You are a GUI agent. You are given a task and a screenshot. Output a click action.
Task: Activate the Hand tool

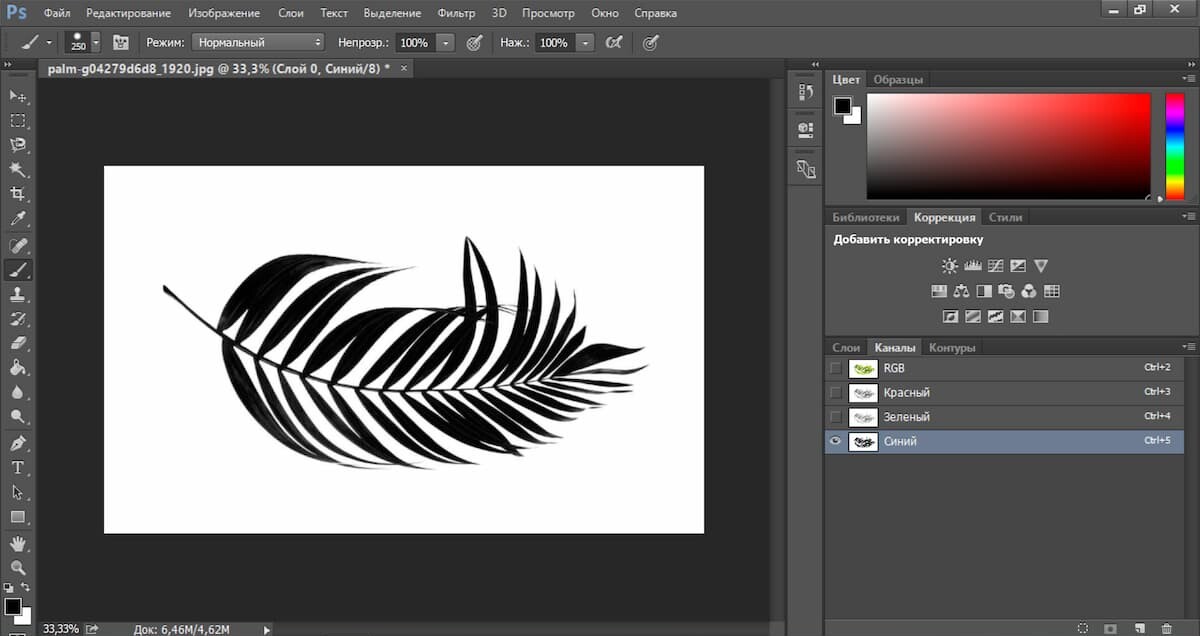coord(17,543)
